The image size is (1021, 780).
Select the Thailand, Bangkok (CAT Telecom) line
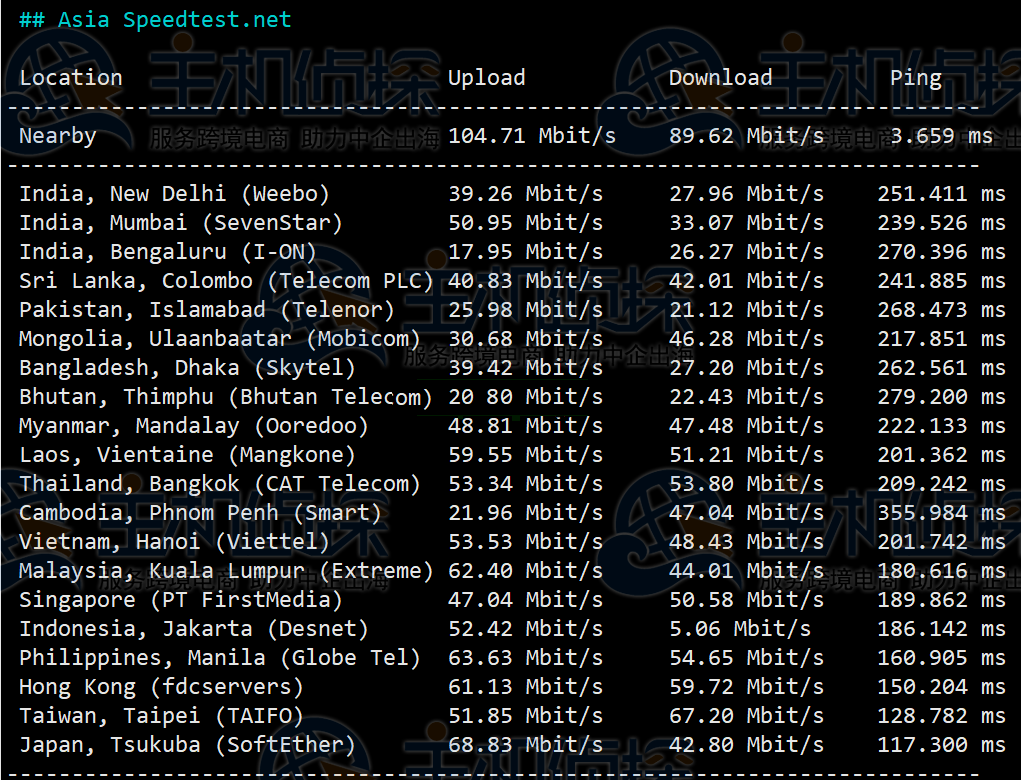(x=220, y=484)
